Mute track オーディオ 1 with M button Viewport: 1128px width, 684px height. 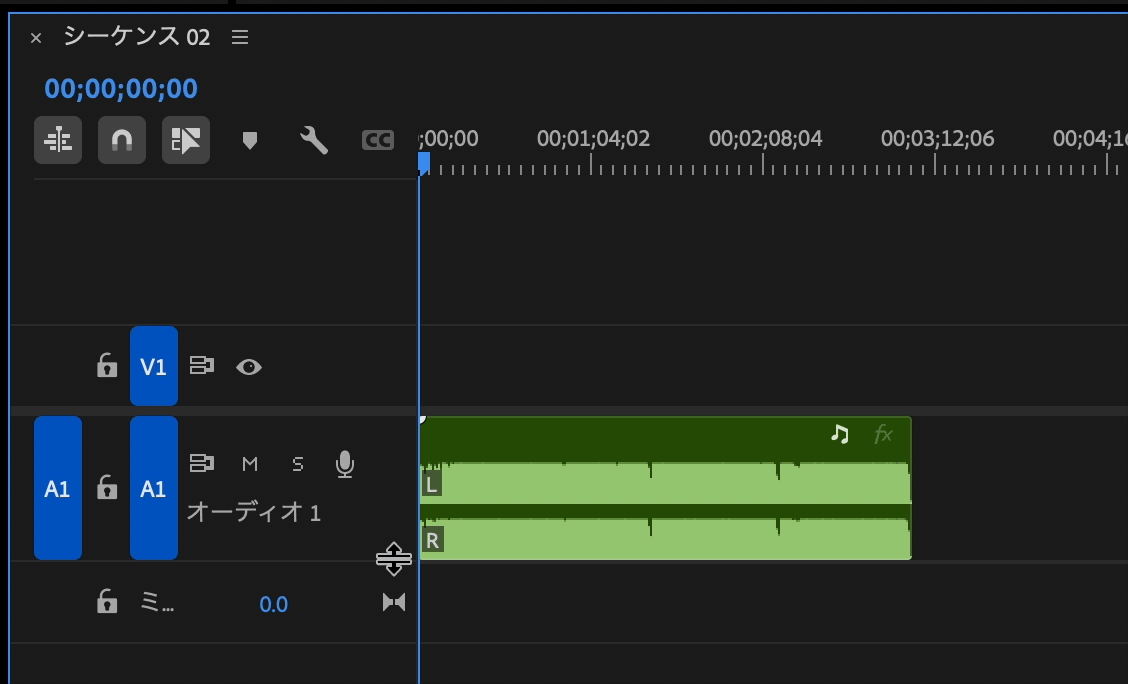pos(250,464)
